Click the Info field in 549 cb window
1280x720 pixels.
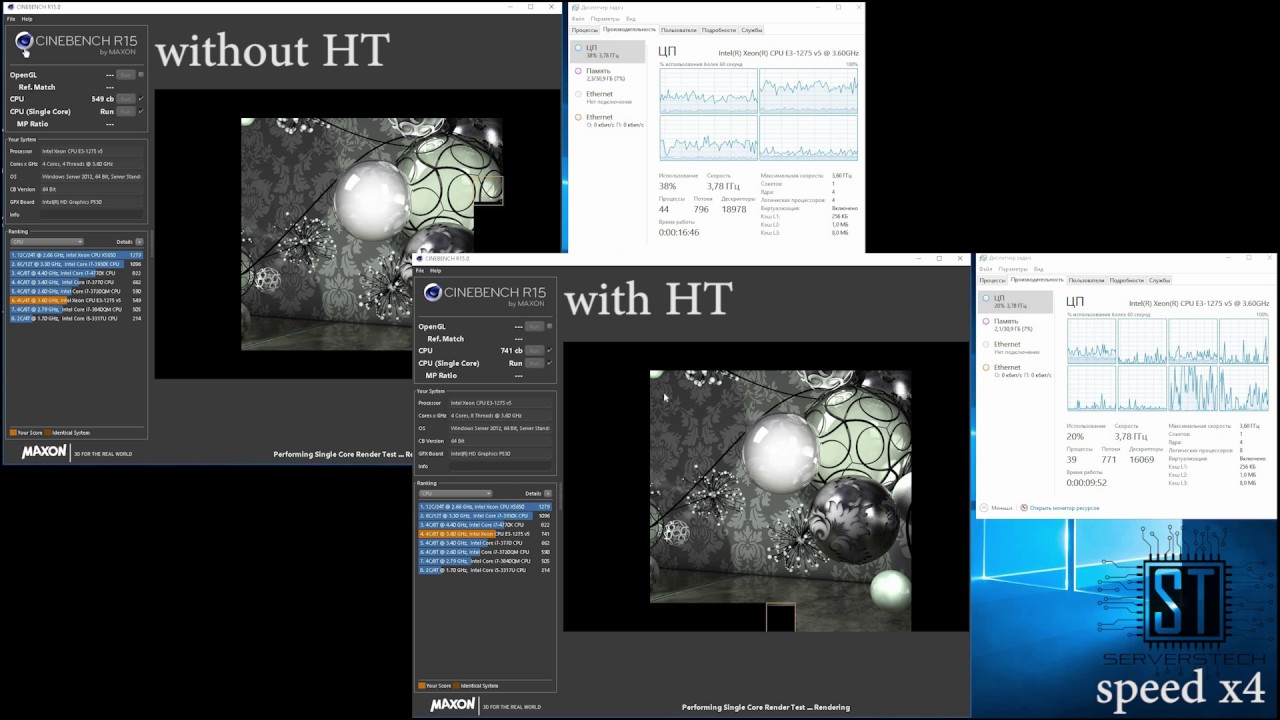tap(92, 214)
